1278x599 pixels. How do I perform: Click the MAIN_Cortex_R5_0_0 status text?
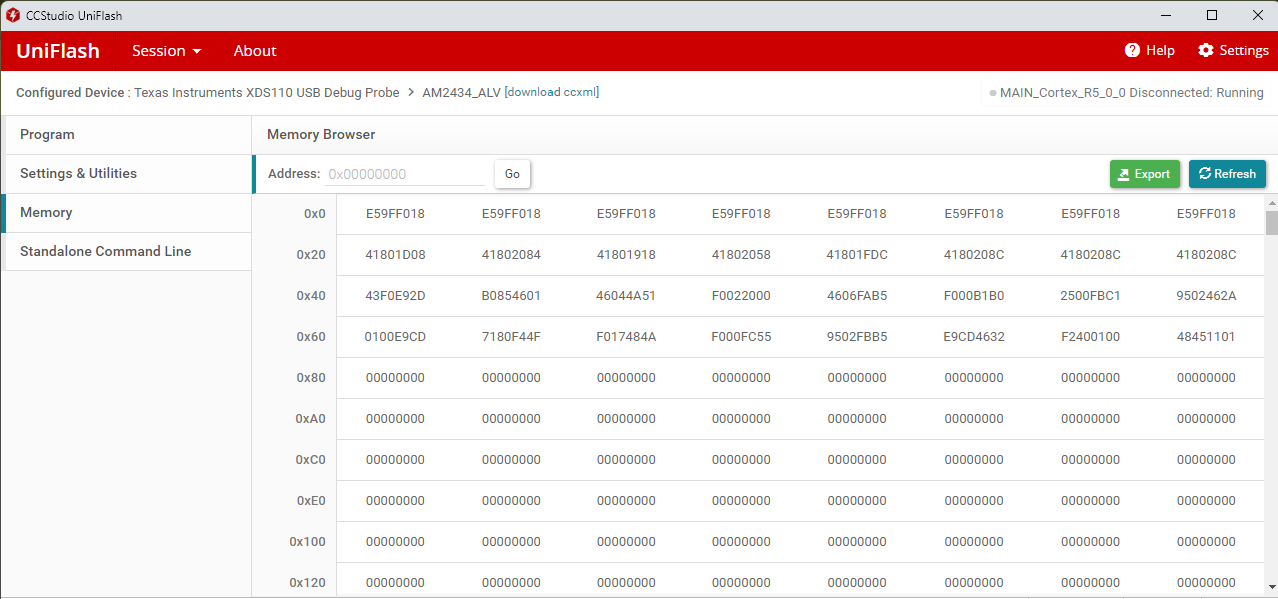click(x=1132, y=92)
